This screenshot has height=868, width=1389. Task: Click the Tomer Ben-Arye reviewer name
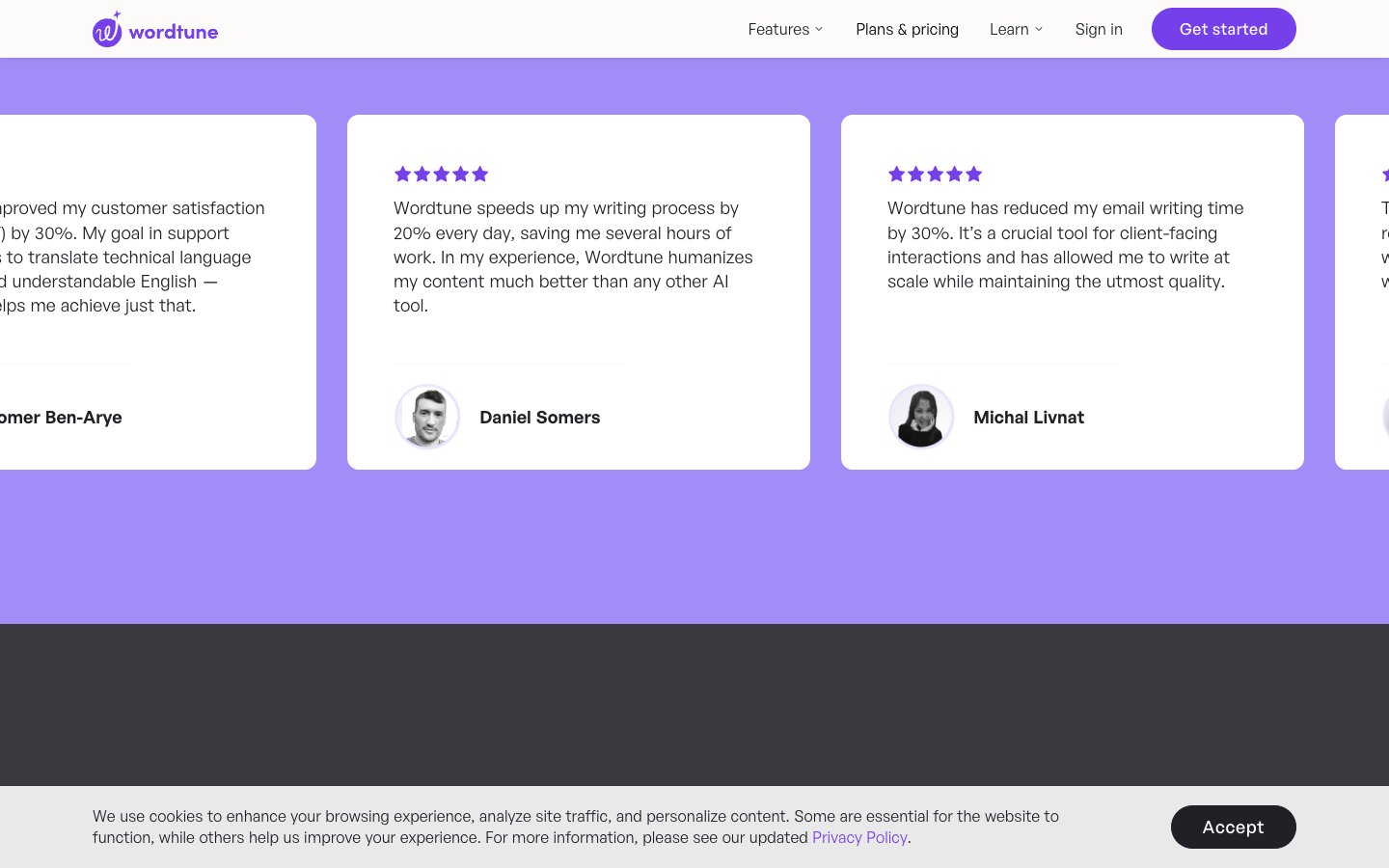60,418
